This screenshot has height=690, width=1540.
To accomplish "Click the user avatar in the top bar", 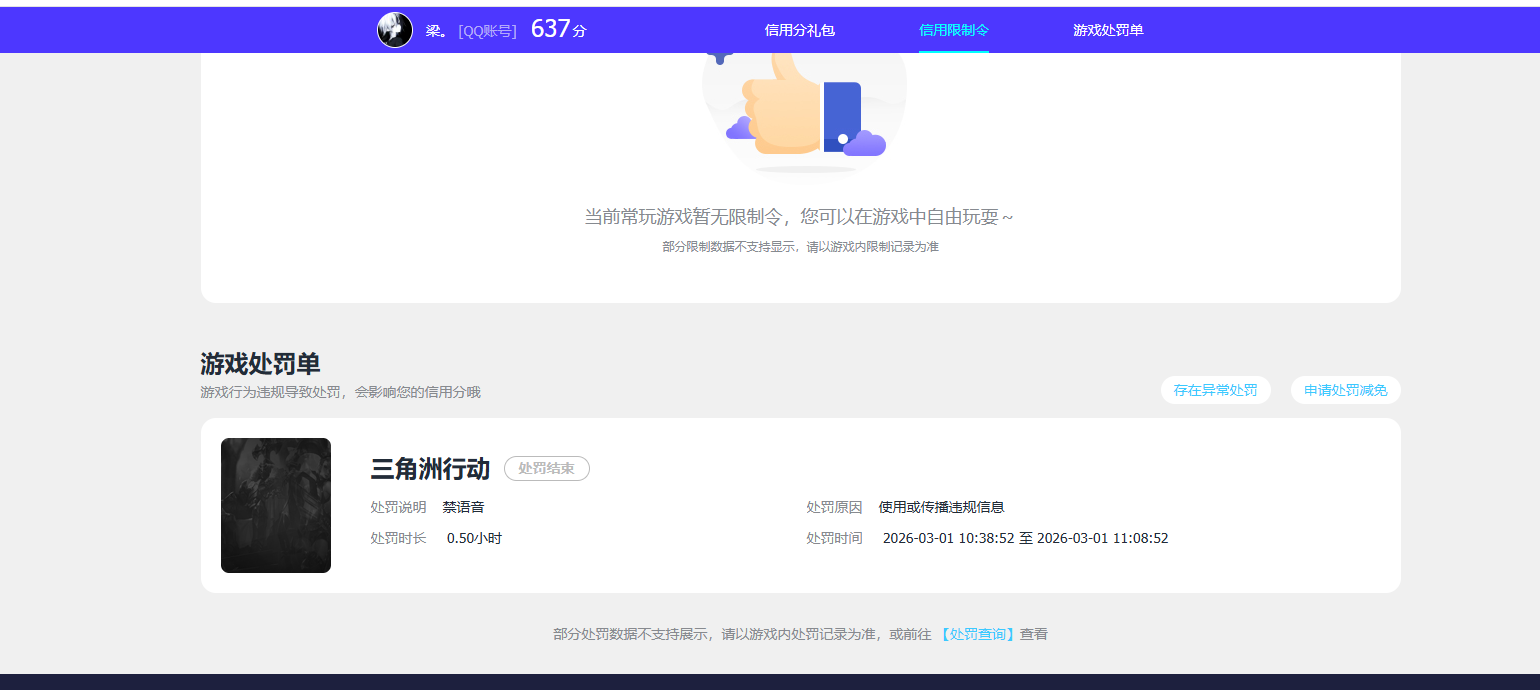I will click(x=394, y=29).
